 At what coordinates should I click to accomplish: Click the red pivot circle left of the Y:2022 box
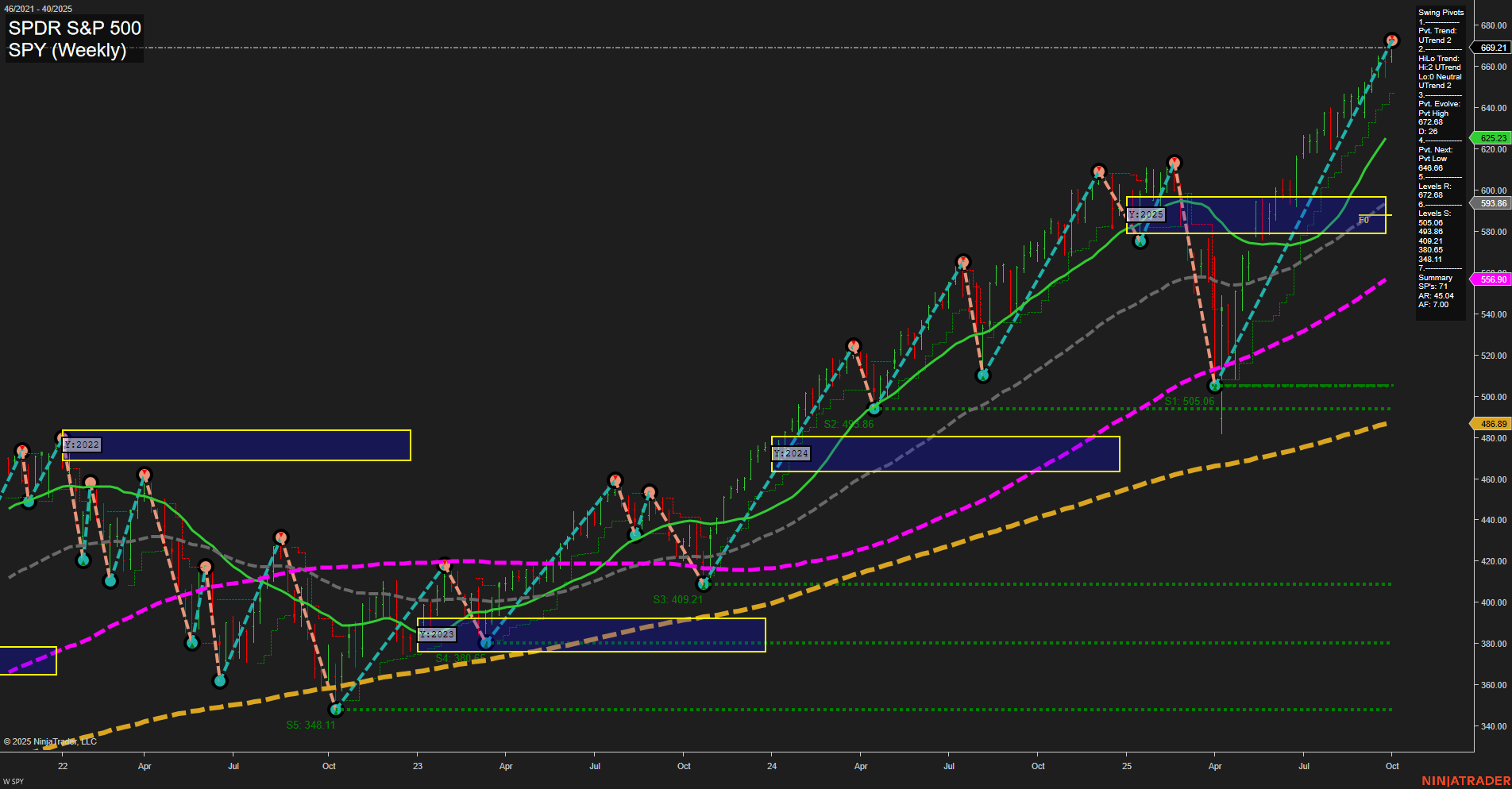[21, 449]
